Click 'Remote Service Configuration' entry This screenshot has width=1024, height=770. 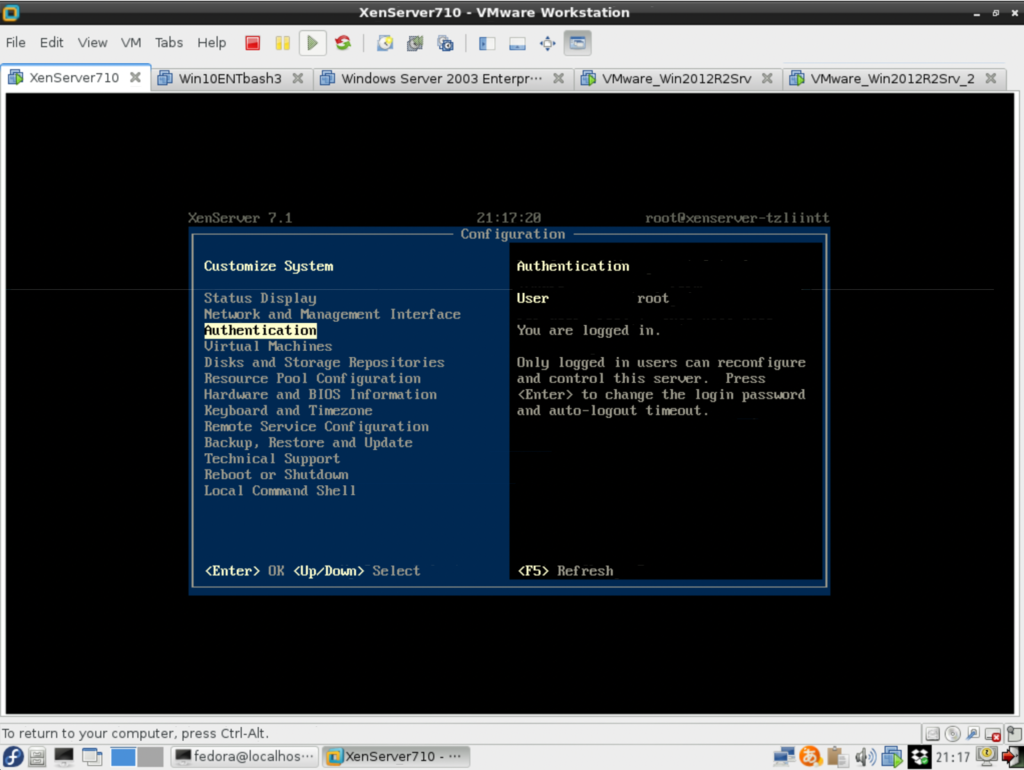[316, 426]
